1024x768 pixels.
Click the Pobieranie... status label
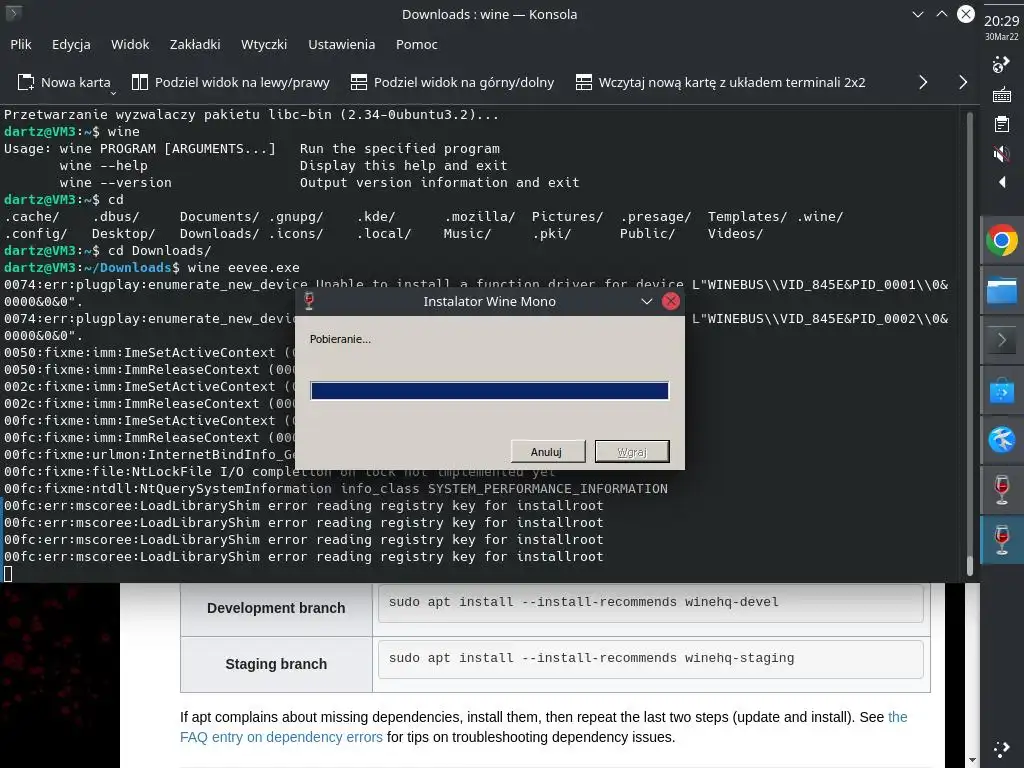(340, 339)
